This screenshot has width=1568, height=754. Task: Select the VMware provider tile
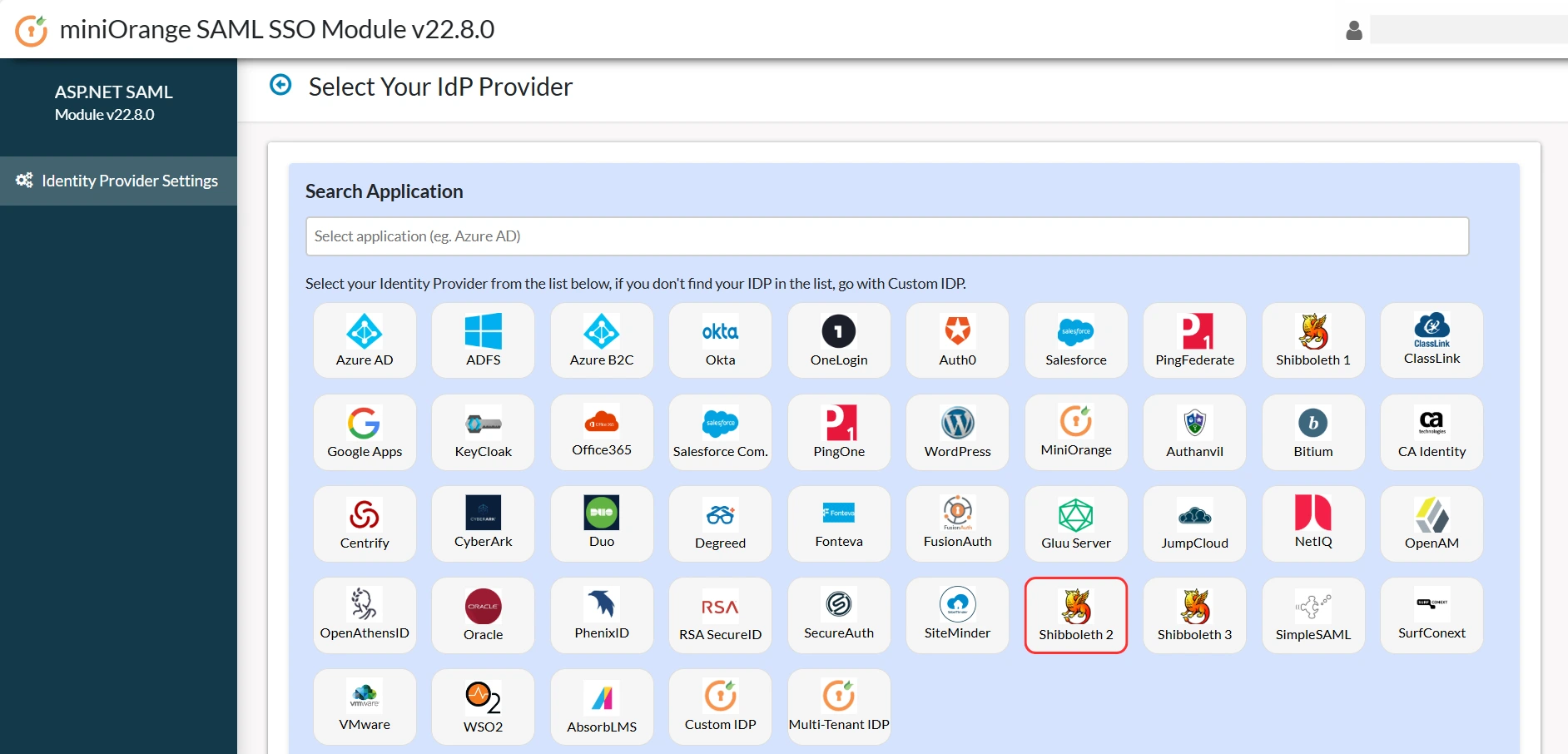tap(365, 707)
